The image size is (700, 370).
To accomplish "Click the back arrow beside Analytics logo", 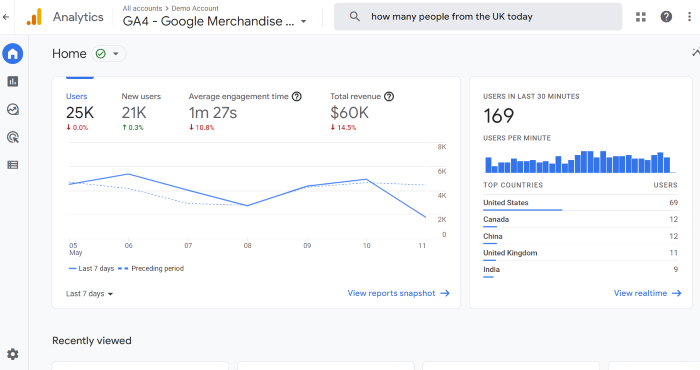I will (6, 17).
